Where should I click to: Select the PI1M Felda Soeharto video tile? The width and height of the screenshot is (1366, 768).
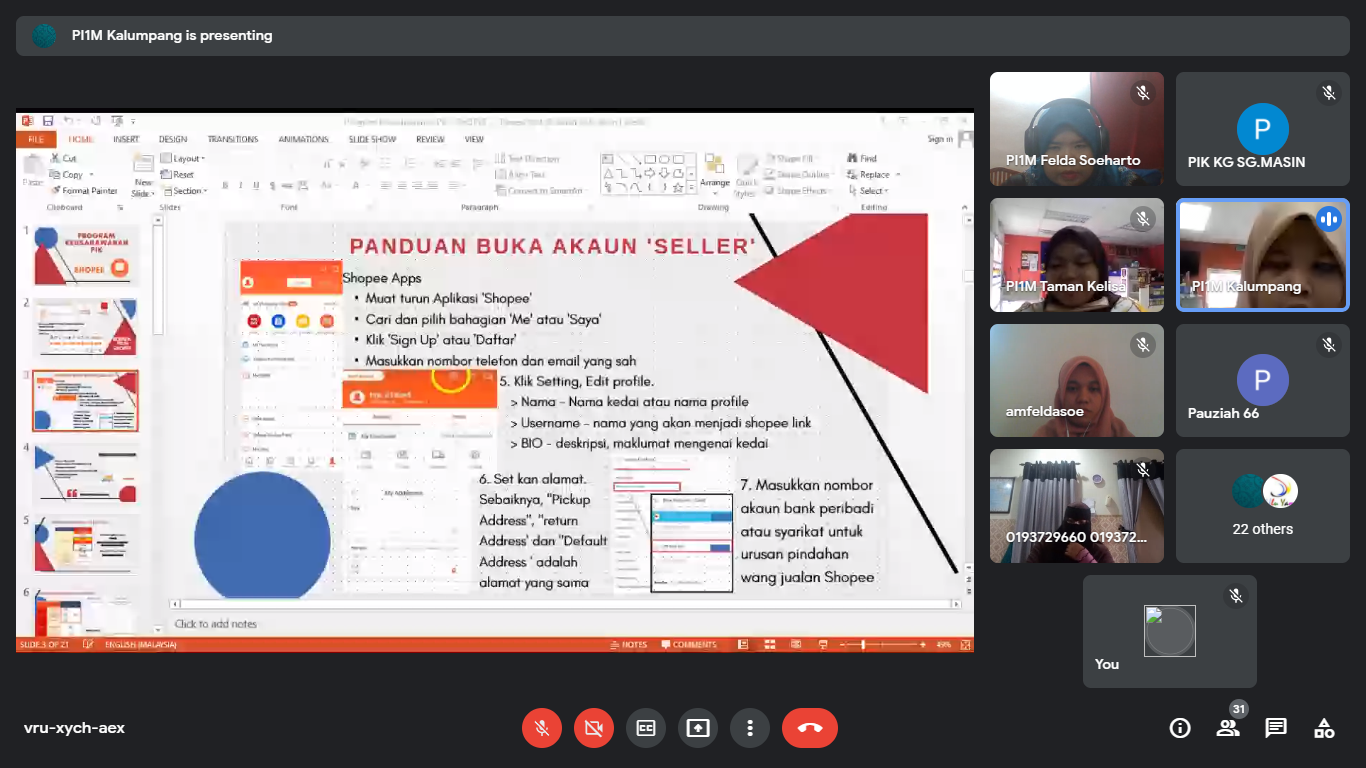(x=1077, y=129)
